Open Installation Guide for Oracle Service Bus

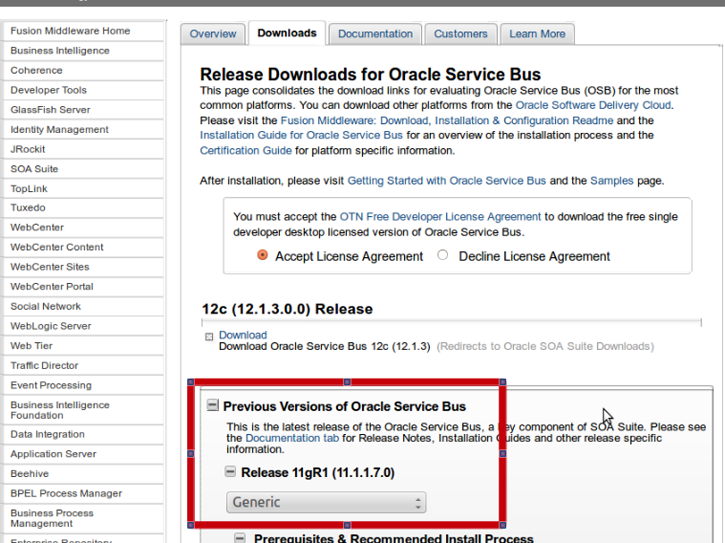tap(301, 135)
